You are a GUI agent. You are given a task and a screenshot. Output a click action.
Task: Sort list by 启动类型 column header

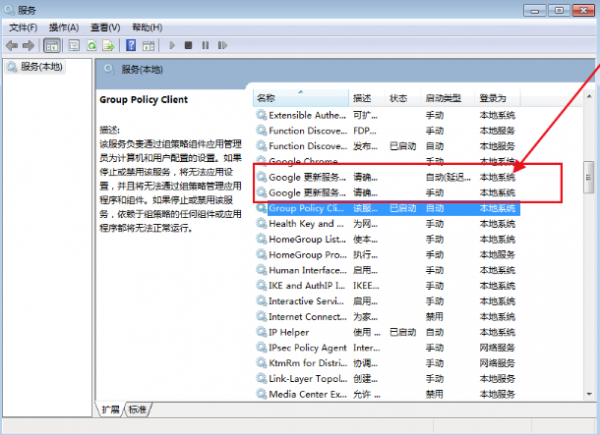click(444, 98)
